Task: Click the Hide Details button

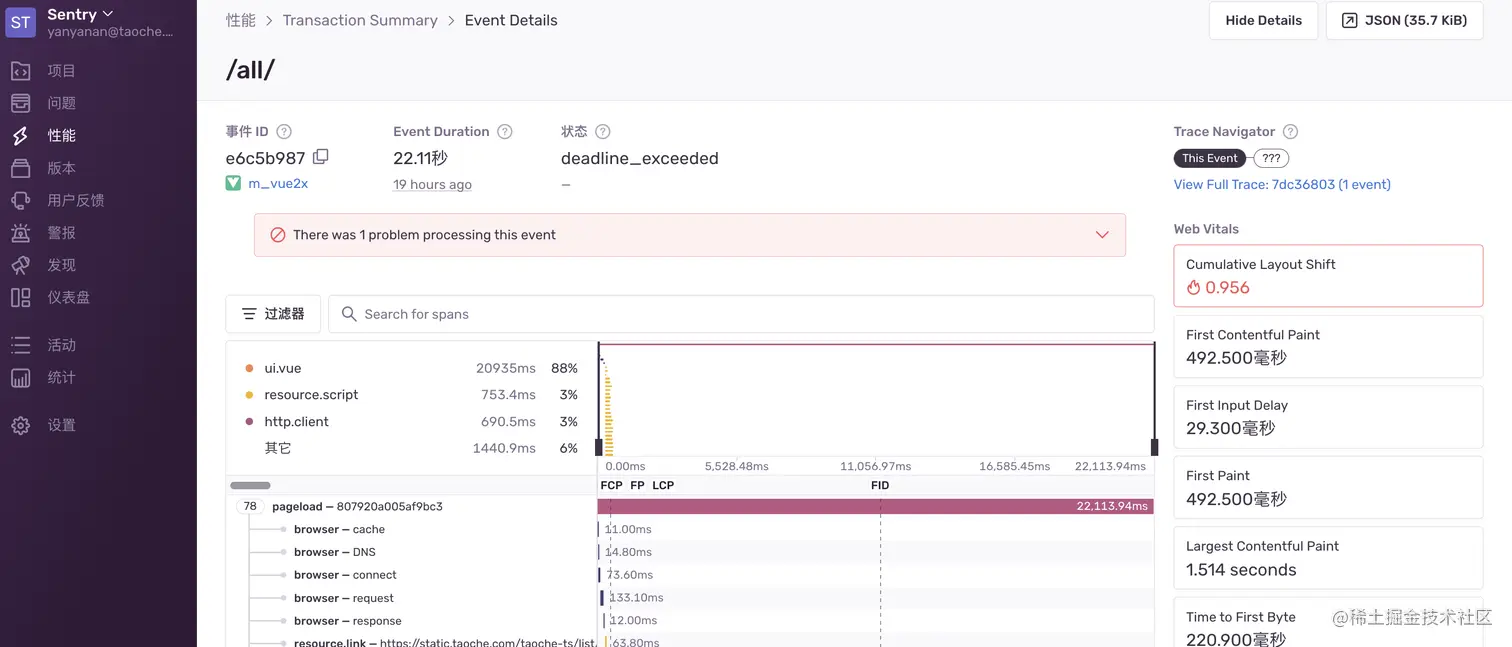Action: coord(1263,20)
